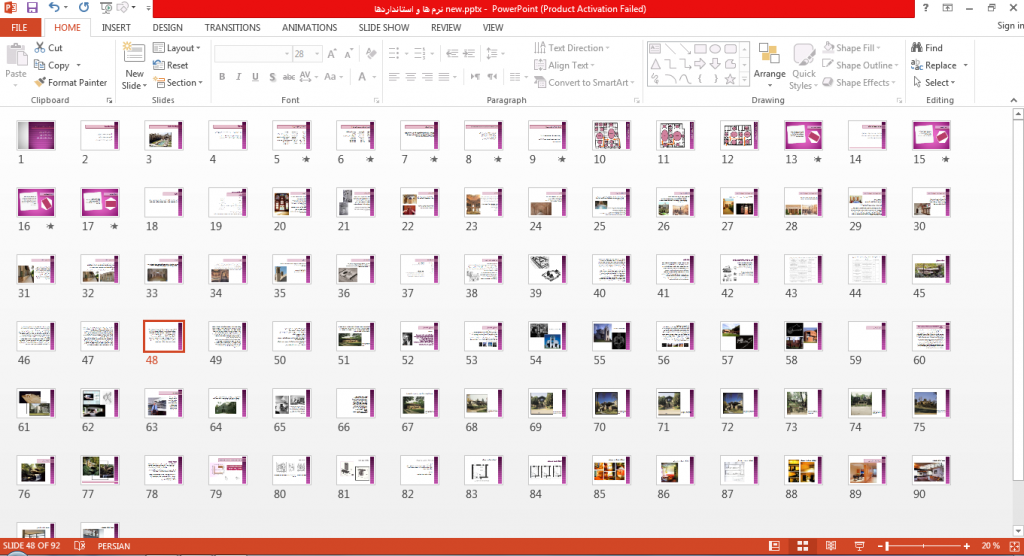The image size is (1024, 556).
Task: Open the Layout dropdown
Action: (x=177, y=48)
